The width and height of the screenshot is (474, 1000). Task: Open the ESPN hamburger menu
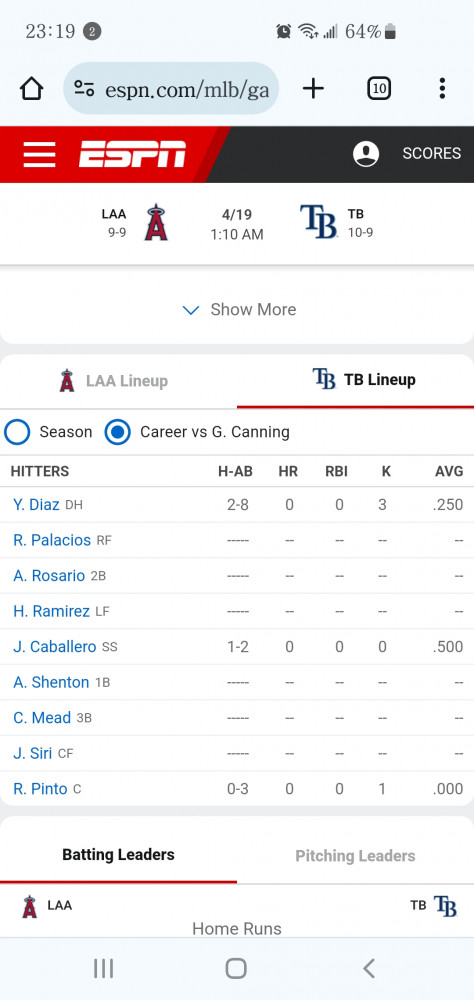coord(40,154)
